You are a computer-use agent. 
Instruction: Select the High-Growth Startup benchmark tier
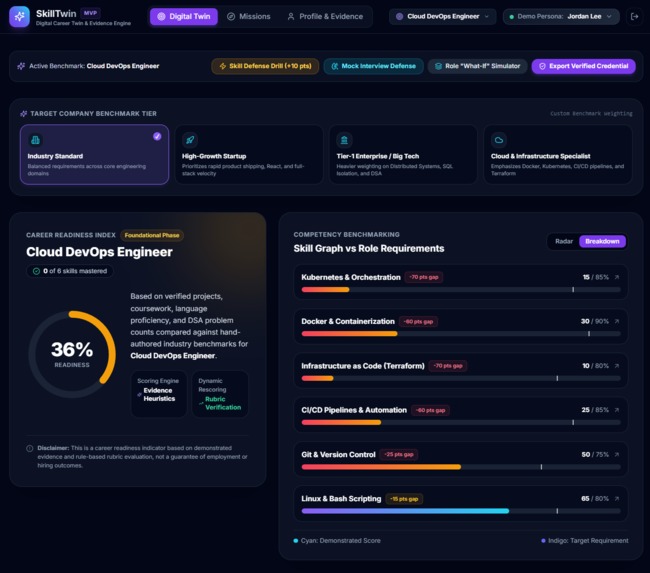(x=249, y=154)
